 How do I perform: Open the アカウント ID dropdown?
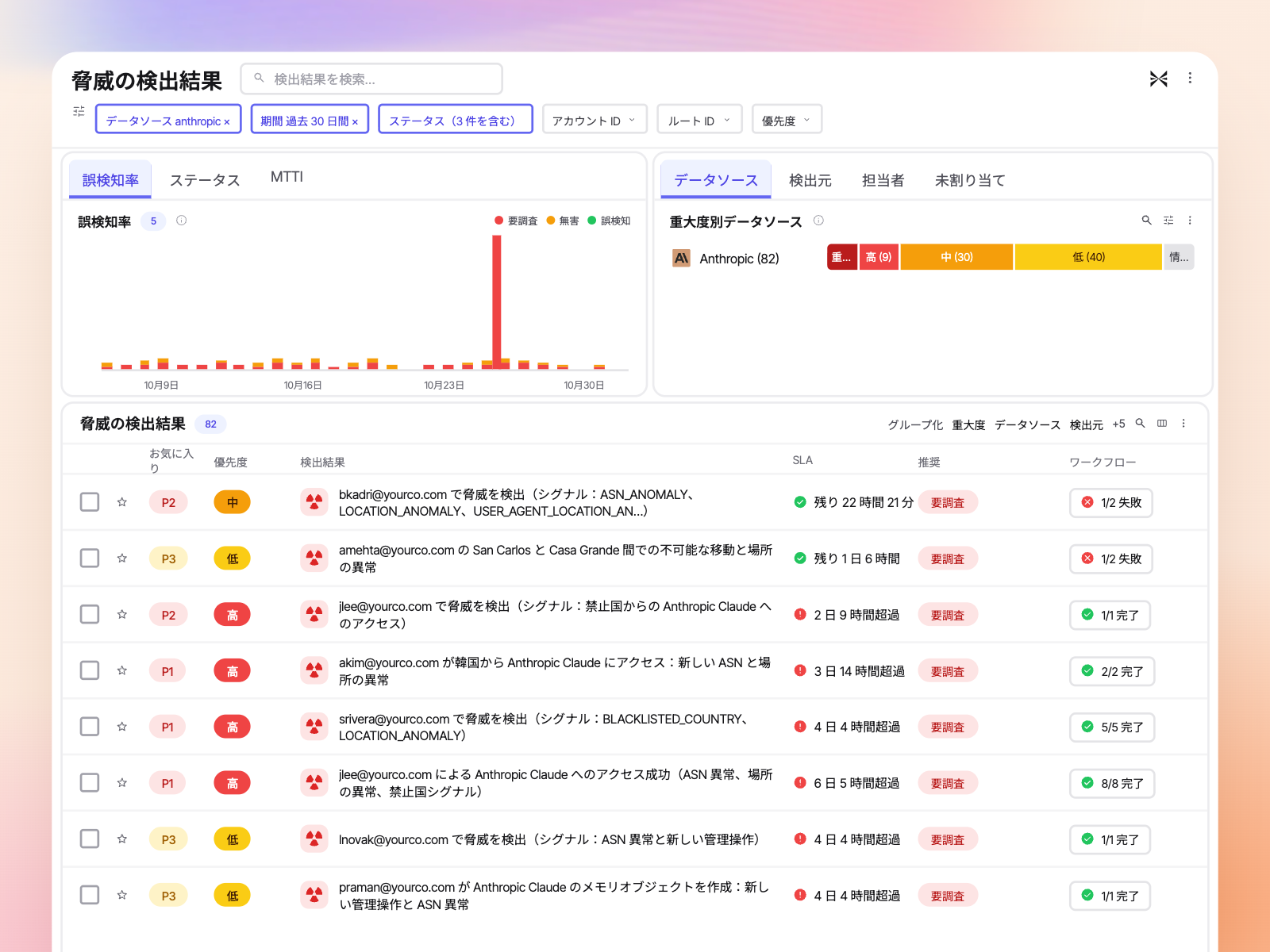595,120
